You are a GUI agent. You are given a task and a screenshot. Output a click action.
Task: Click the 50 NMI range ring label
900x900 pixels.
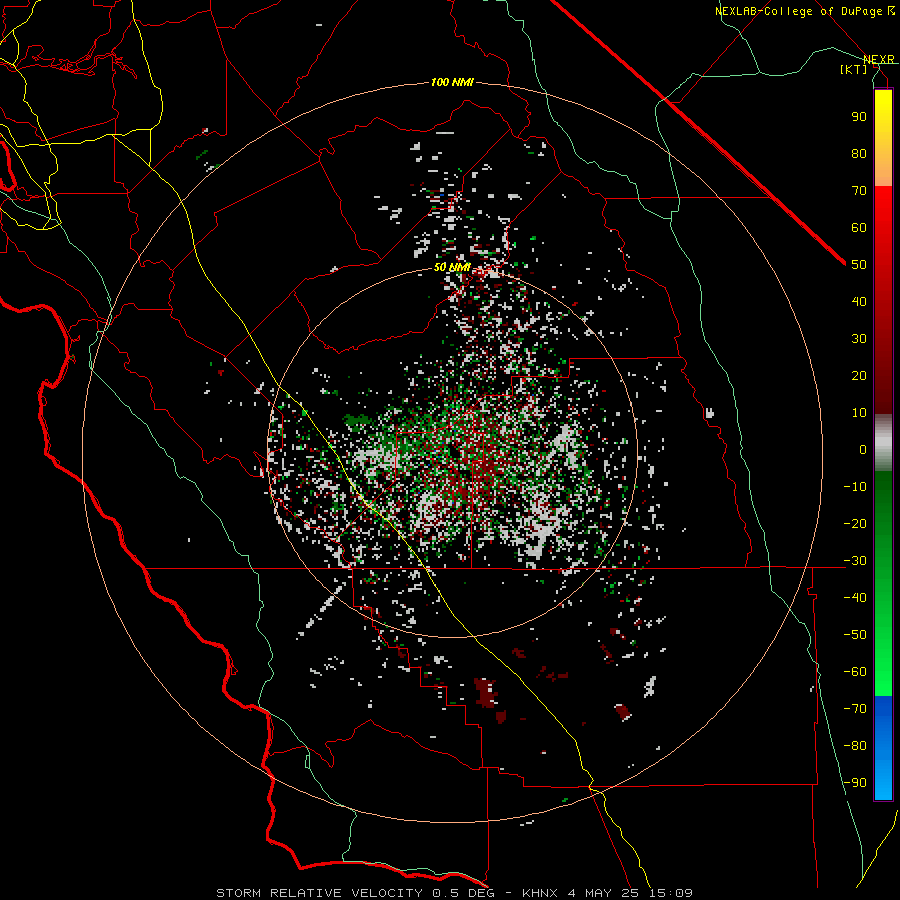point(452,267)
